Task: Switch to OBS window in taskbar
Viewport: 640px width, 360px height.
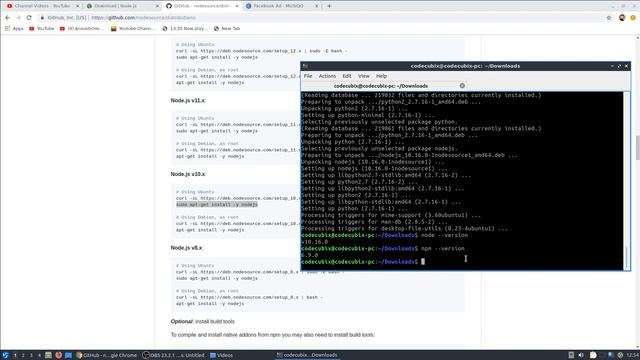Action: [x=173, y=355]
